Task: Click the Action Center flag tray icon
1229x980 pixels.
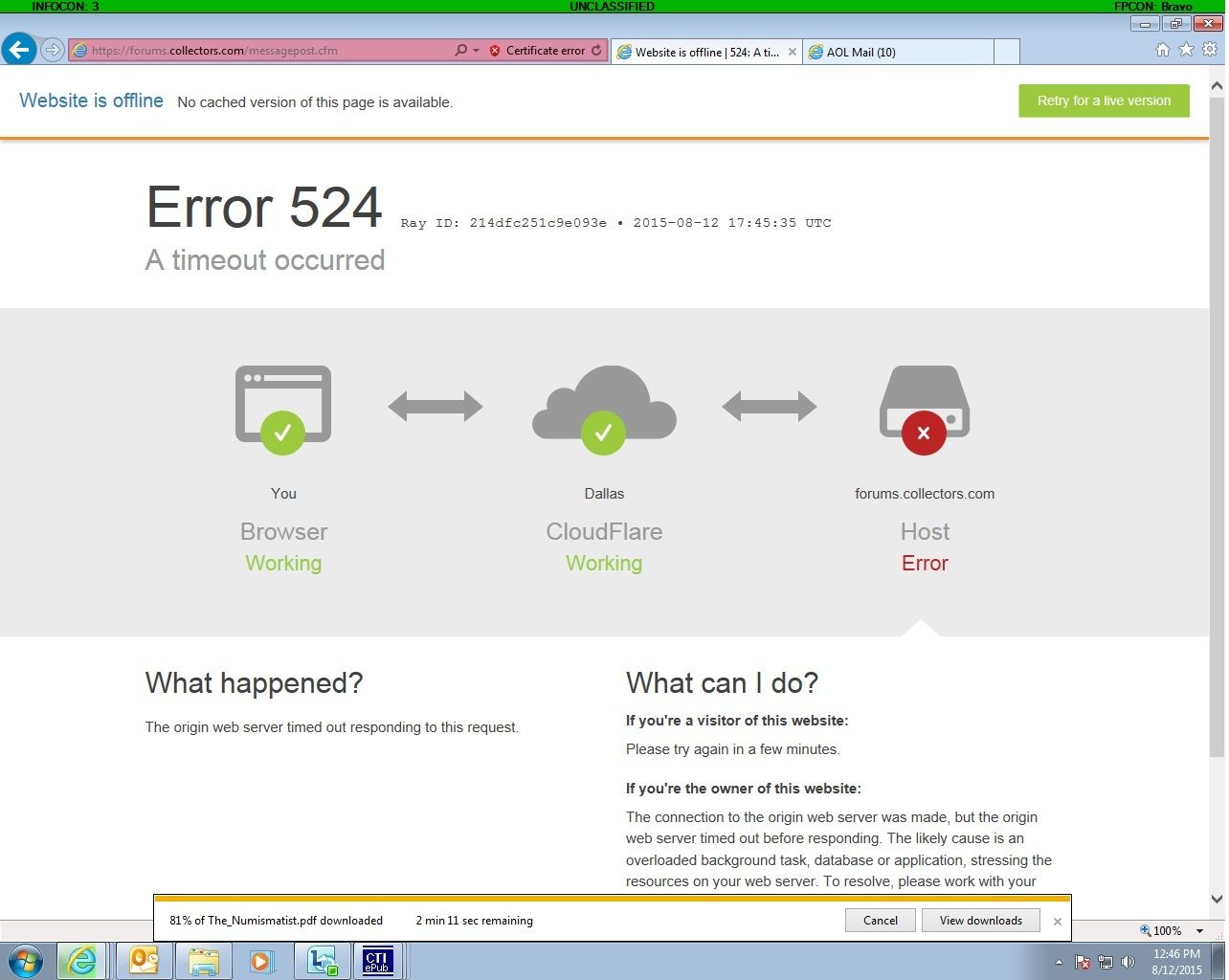Action: click(1083, 962)
